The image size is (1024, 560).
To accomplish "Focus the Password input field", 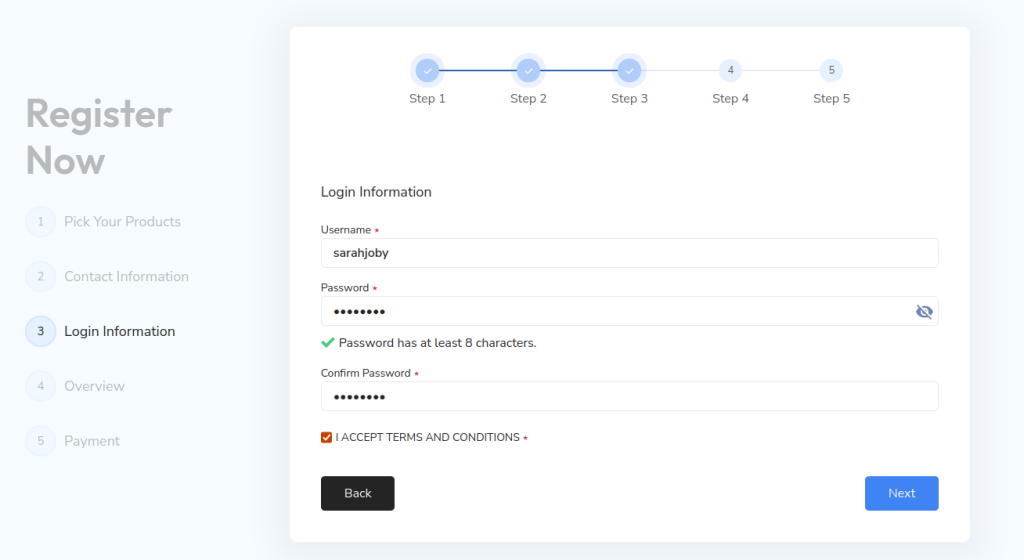I will [x=610, y=311].
